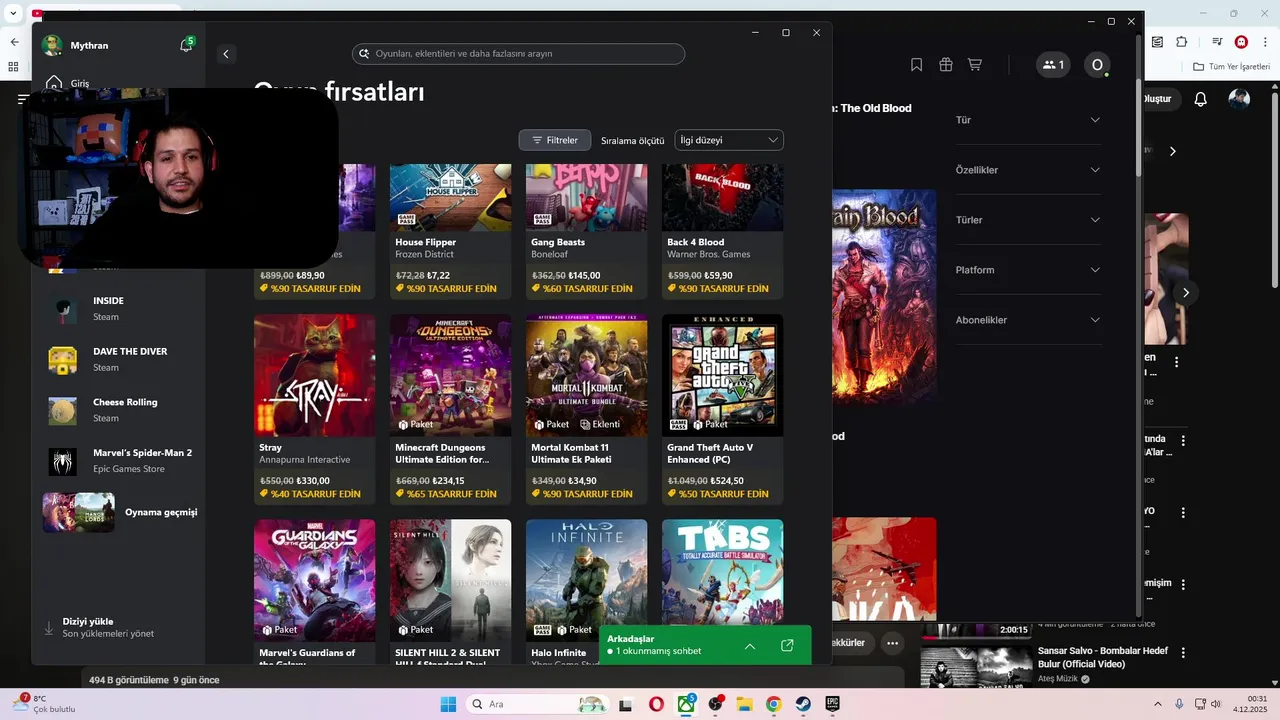Open Opera browser from the taskbar

coord(656,704)
